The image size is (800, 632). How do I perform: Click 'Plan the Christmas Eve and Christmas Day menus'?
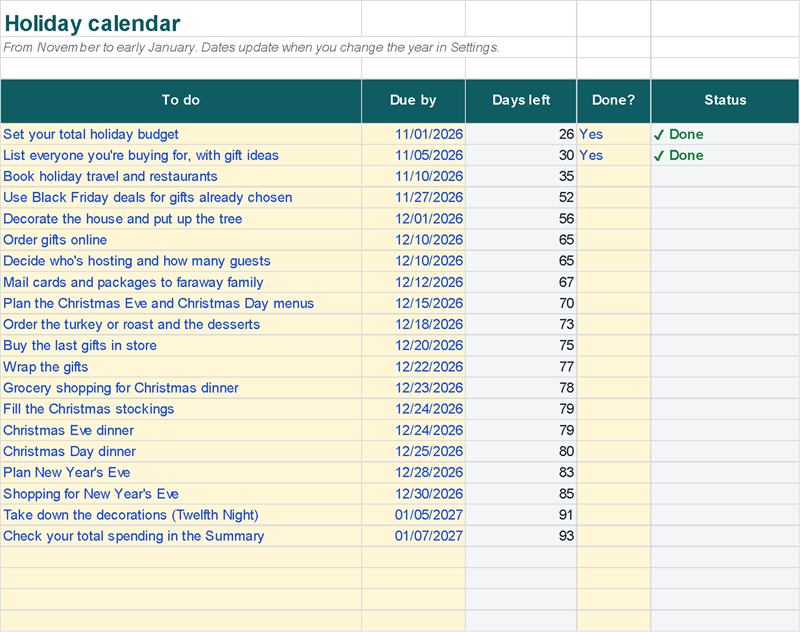tap(181, 303)
